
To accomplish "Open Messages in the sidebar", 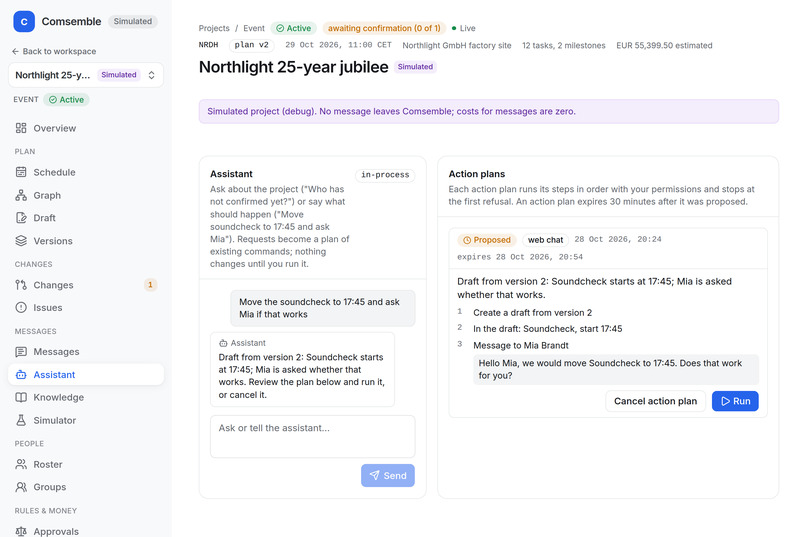I will (86, 351).
